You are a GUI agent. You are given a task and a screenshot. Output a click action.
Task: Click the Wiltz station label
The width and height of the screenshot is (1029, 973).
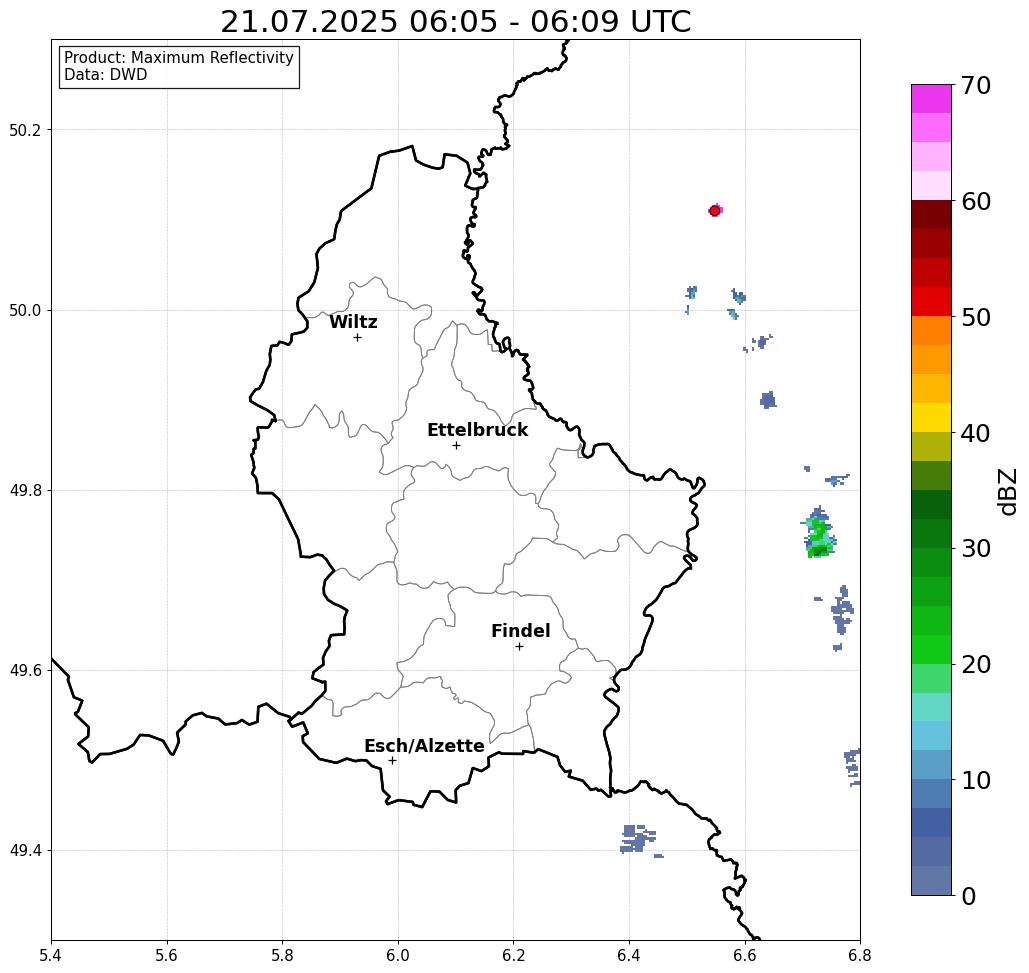353,322
